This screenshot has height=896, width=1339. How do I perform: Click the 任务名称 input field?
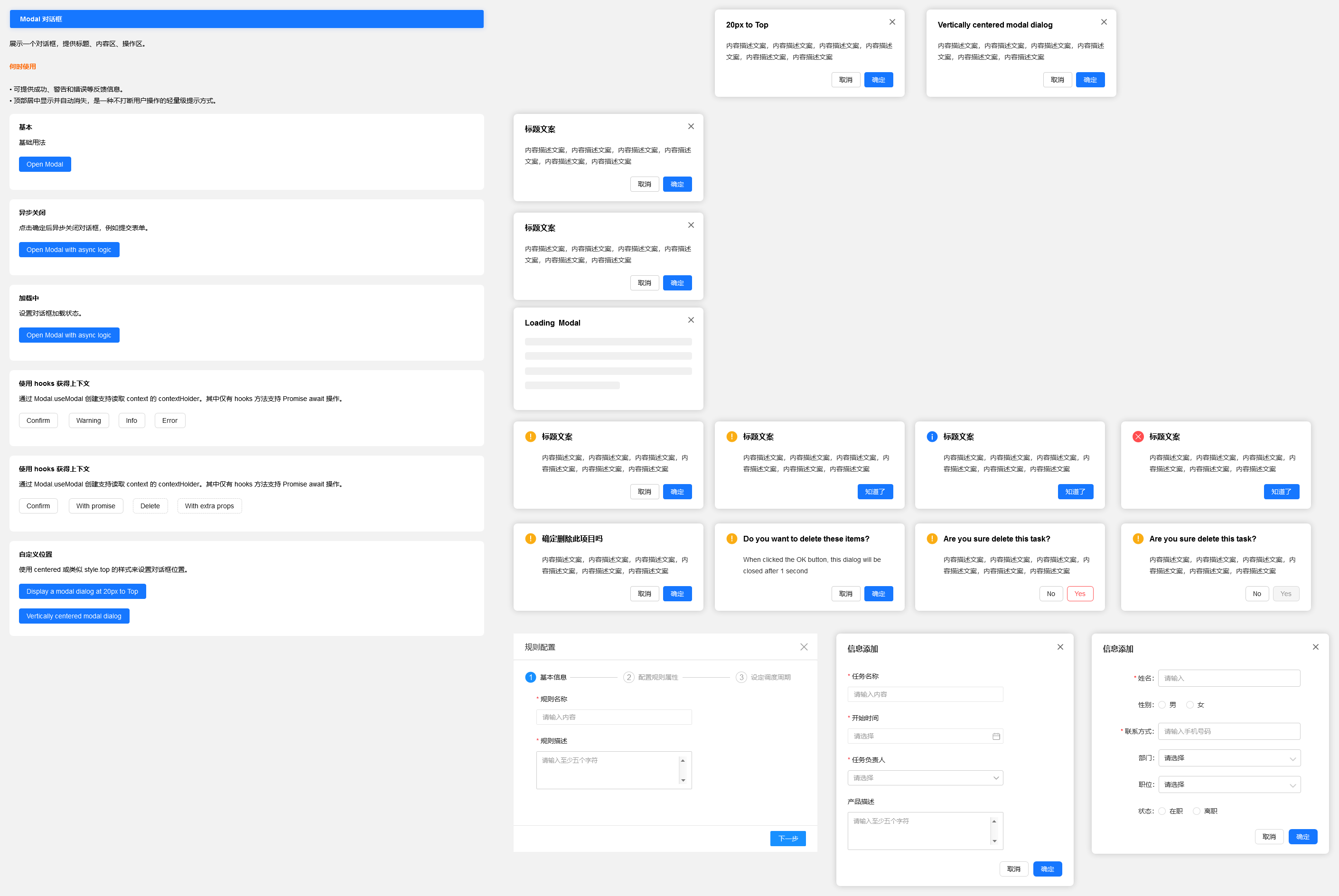(925, 694)
